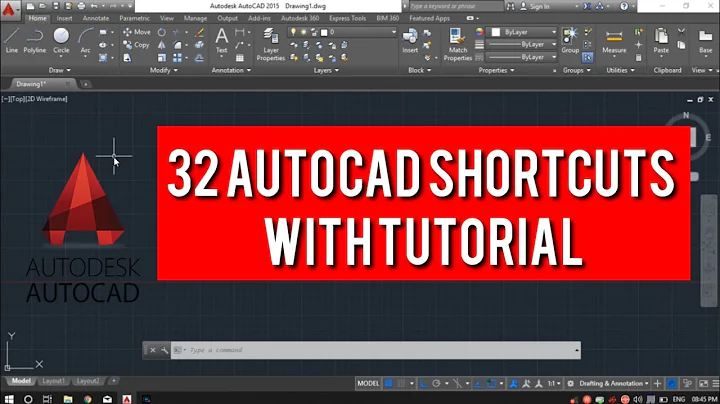
Task: Click the Copy tool in Modify panel
Action: tap(136, 45)
